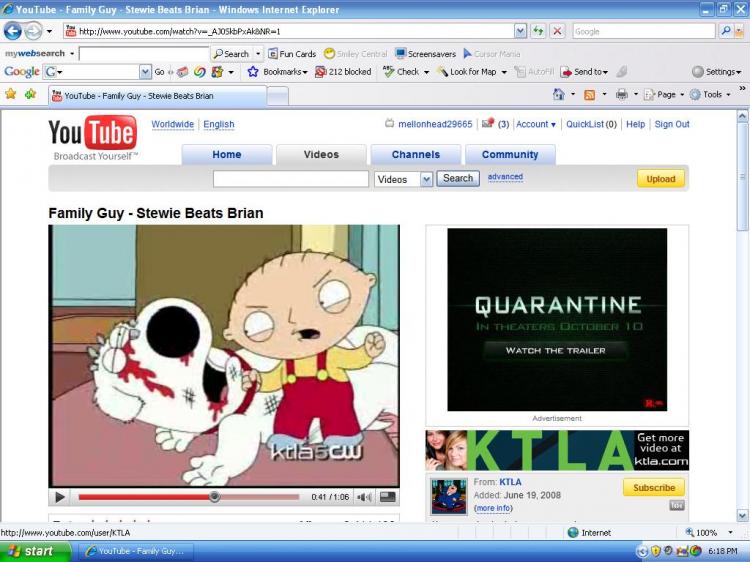
Task: Click the Bookmarks star in Google toolbar
Action: 253,72
